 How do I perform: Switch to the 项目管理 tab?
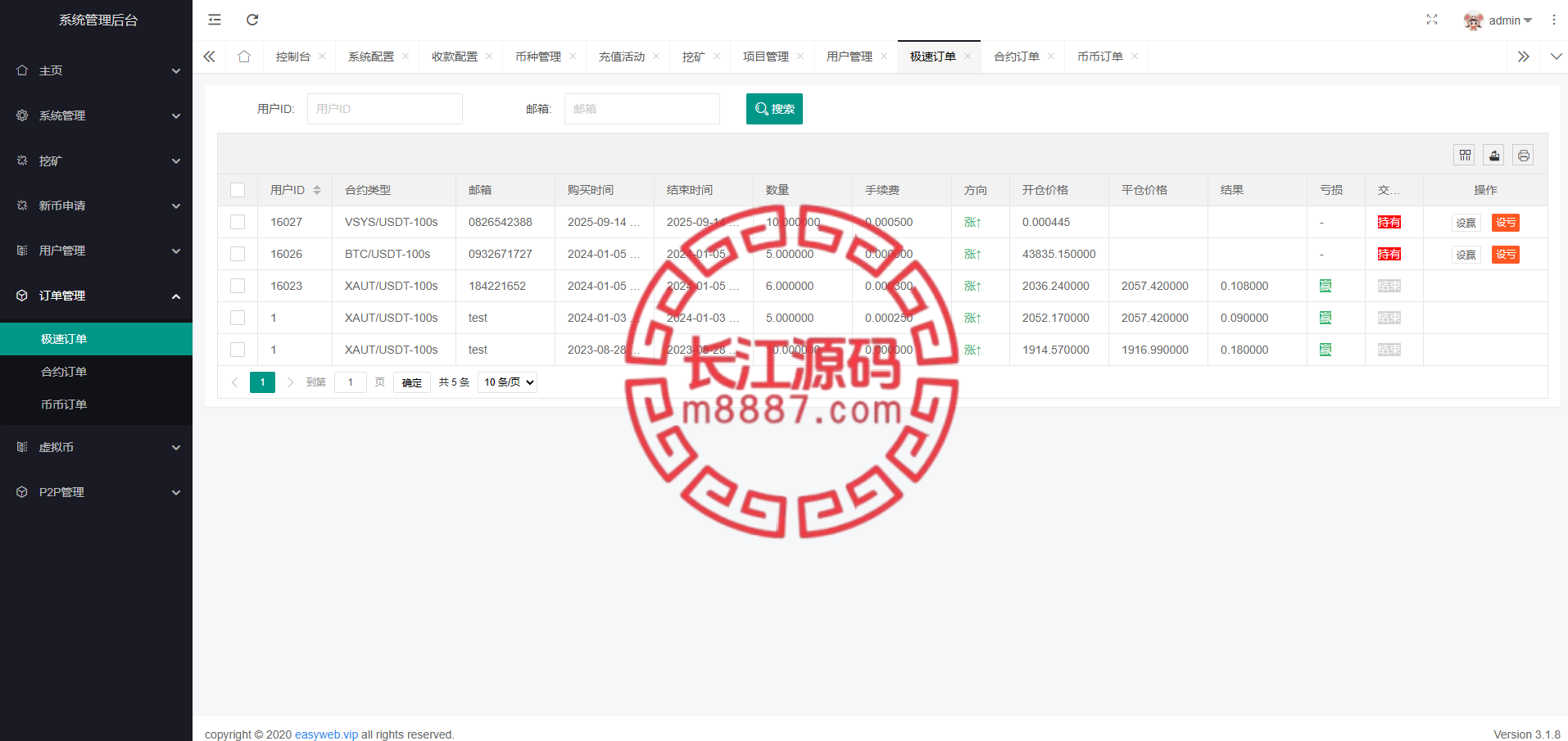(766, 56)
